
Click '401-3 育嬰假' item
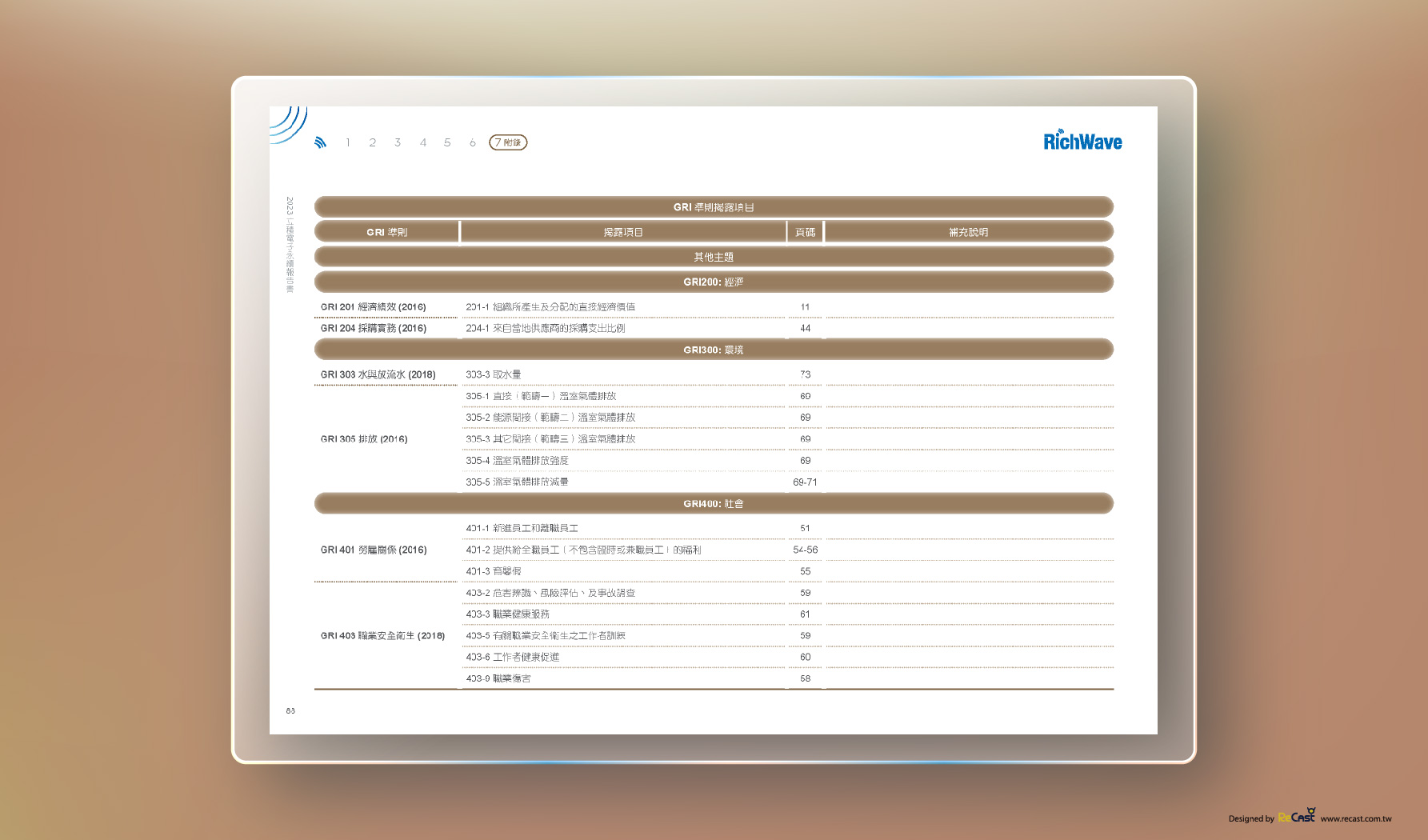(493, 571)
